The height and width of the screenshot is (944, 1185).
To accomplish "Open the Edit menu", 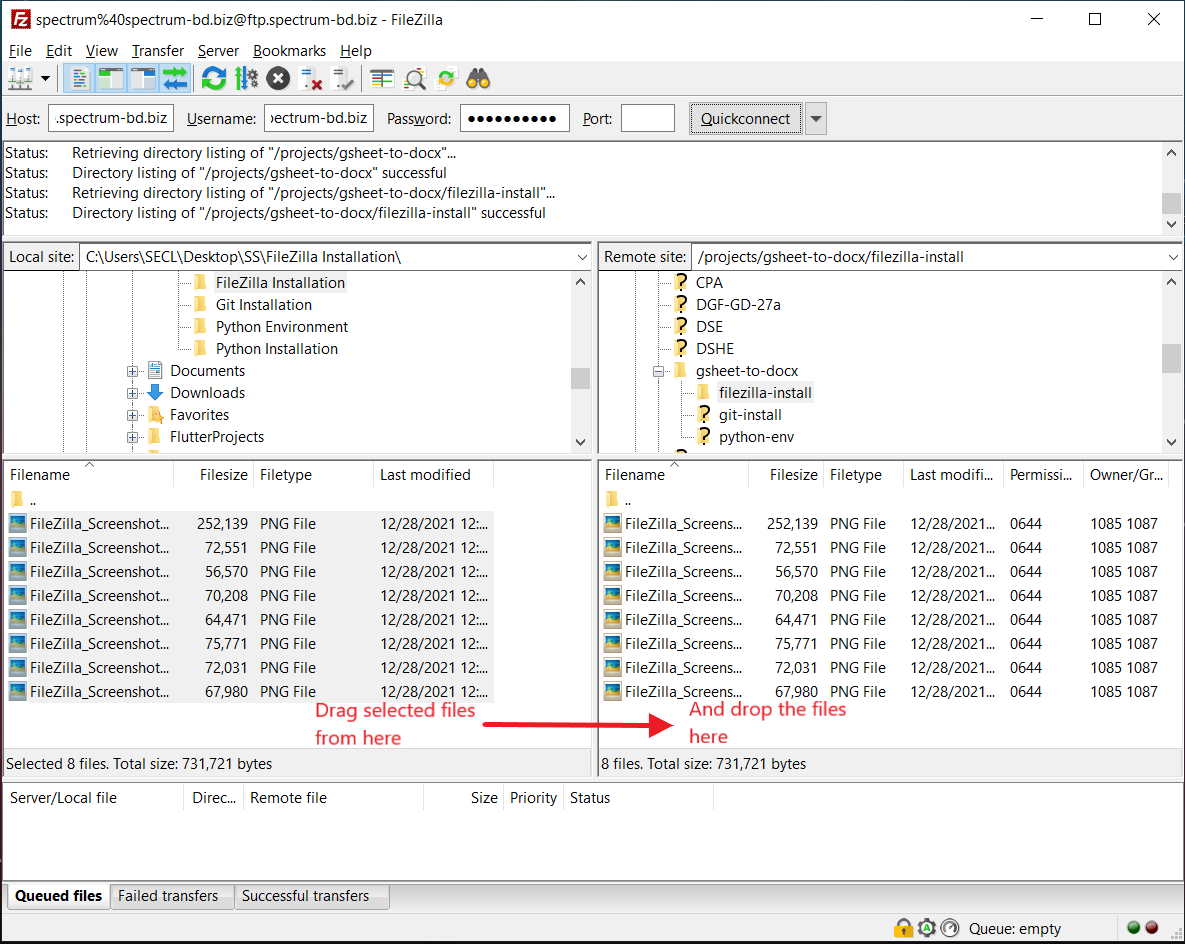I will click(x=59, y=51).
